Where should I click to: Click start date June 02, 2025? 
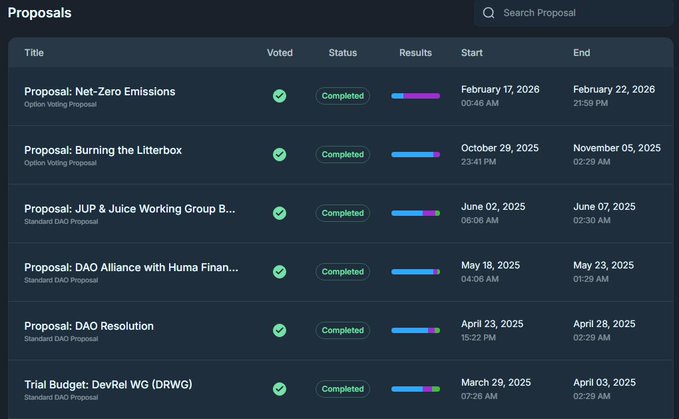(493, 207)
